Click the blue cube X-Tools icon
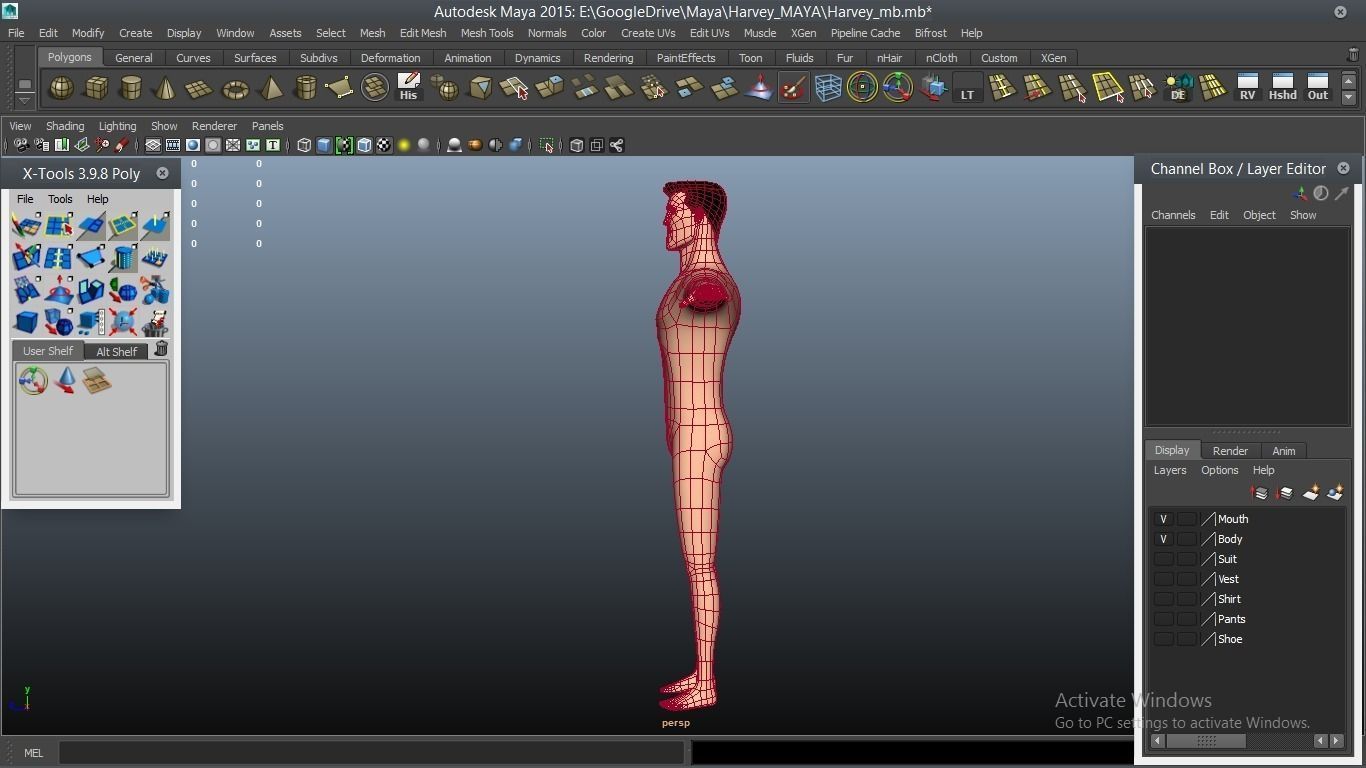 26,322
